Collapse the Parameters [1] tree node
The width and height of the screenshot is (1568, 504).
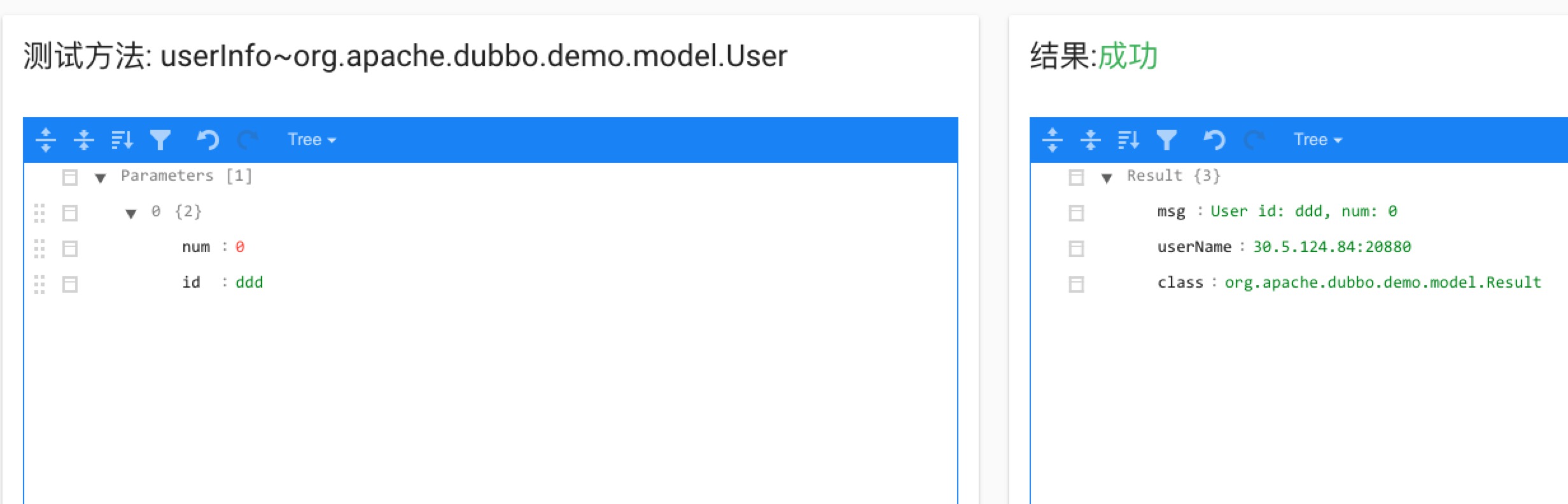(100, 178)
